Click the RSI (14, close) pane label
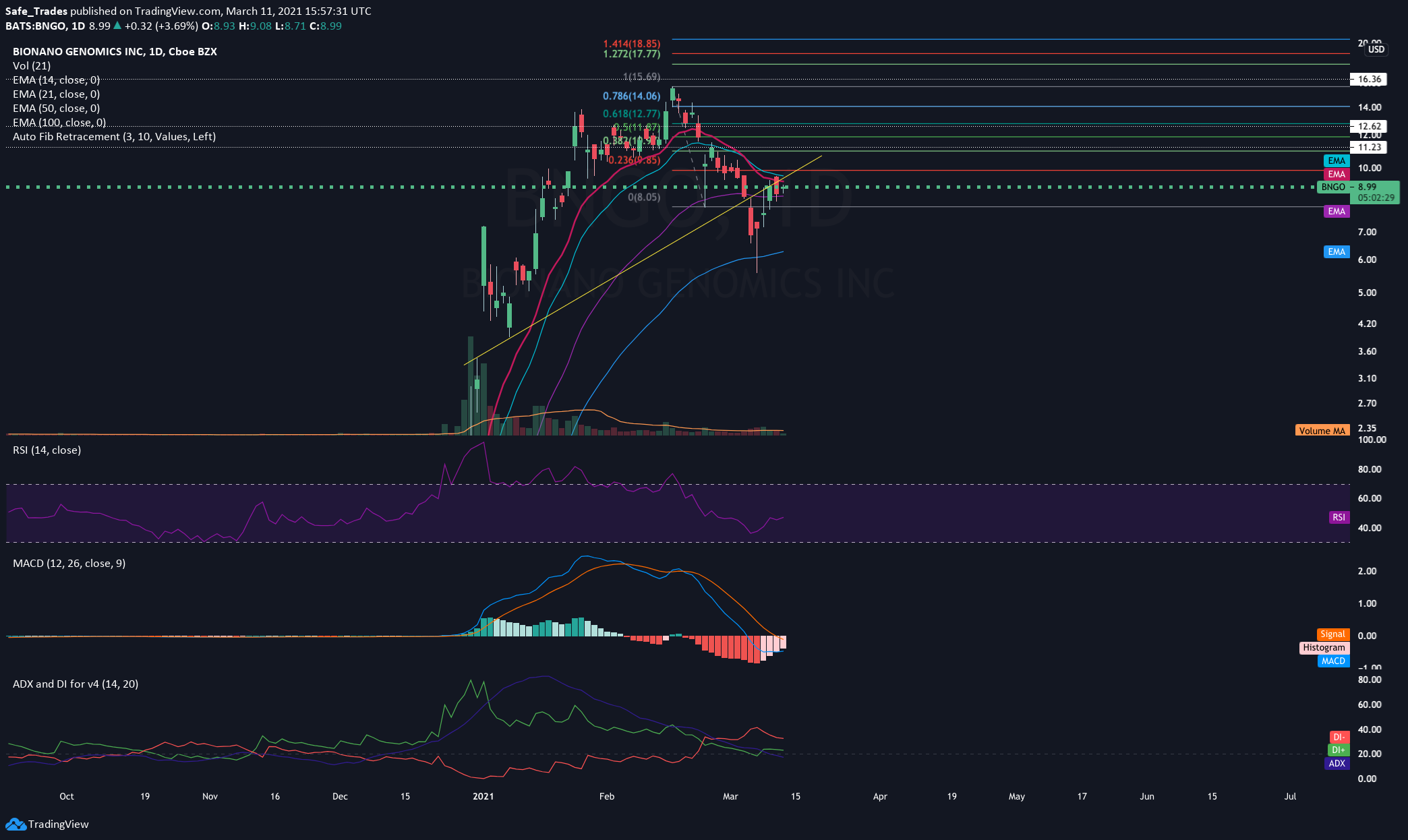1408x840 pixels. pos(47,450)
